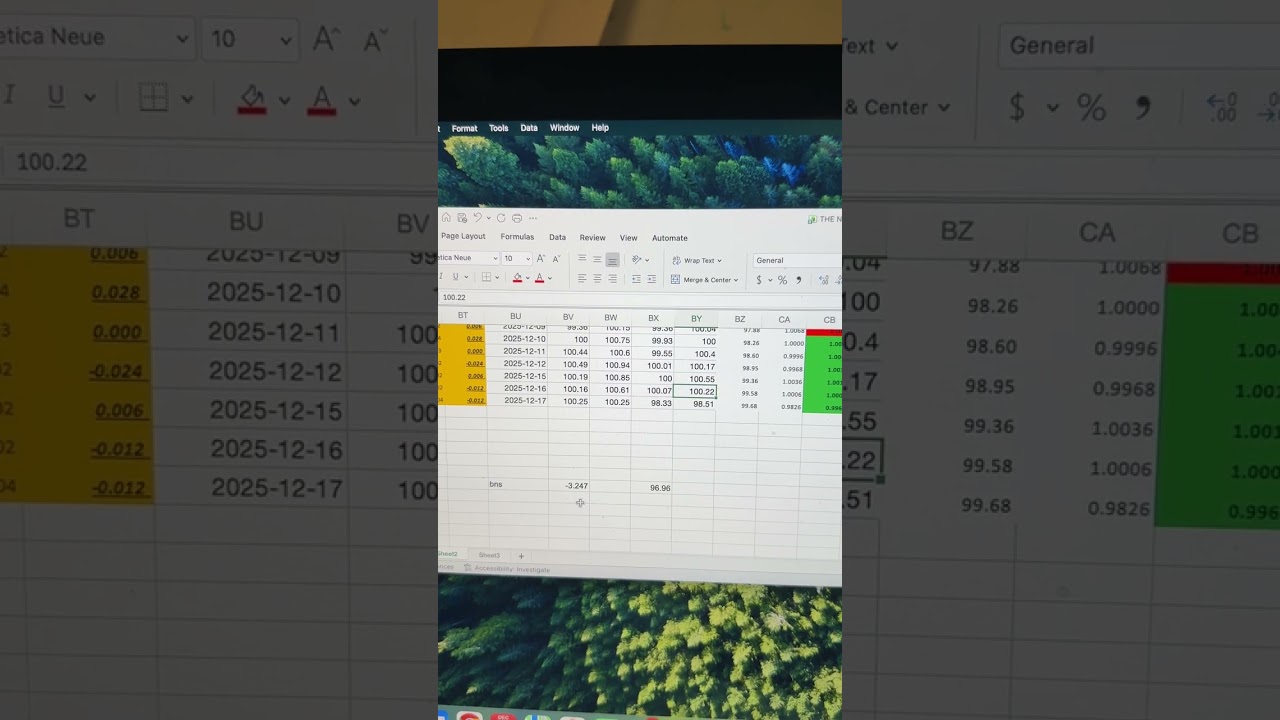Switch to the Formulas ribbon tab
Screen dimensions: 1280x720
pos(517,237)
